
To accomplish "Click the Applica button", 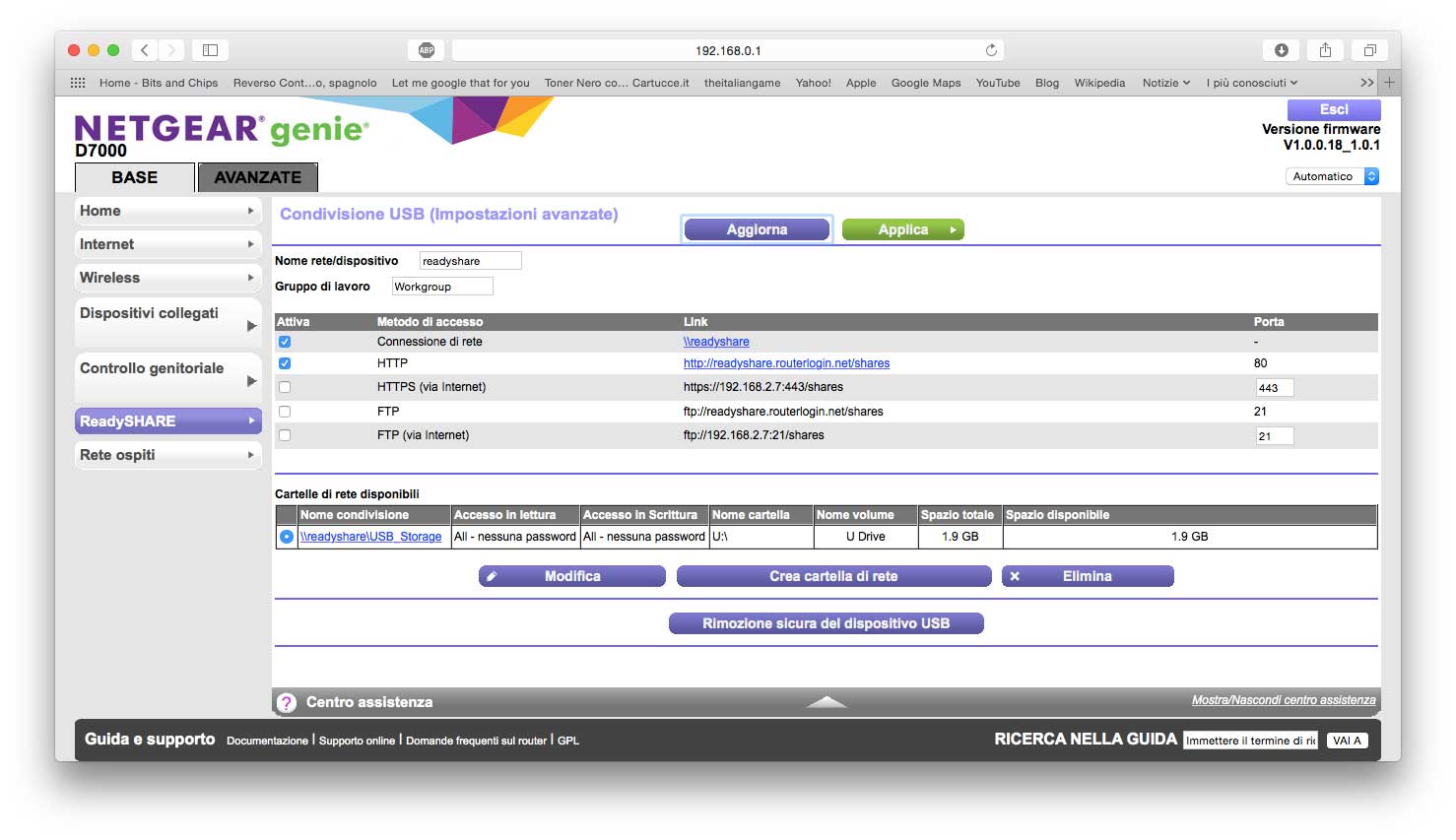I will 903,229.
